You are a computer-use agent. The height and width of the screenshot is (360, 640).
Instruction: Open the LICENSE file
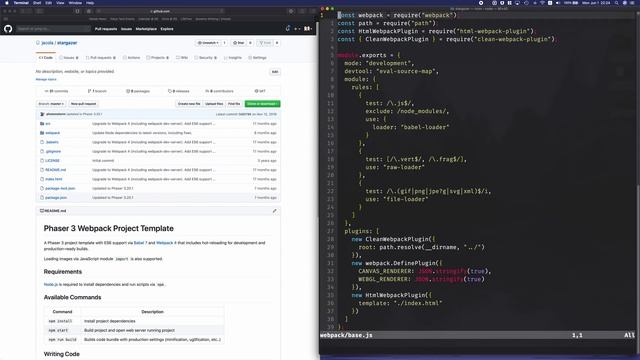click(52, 161)
